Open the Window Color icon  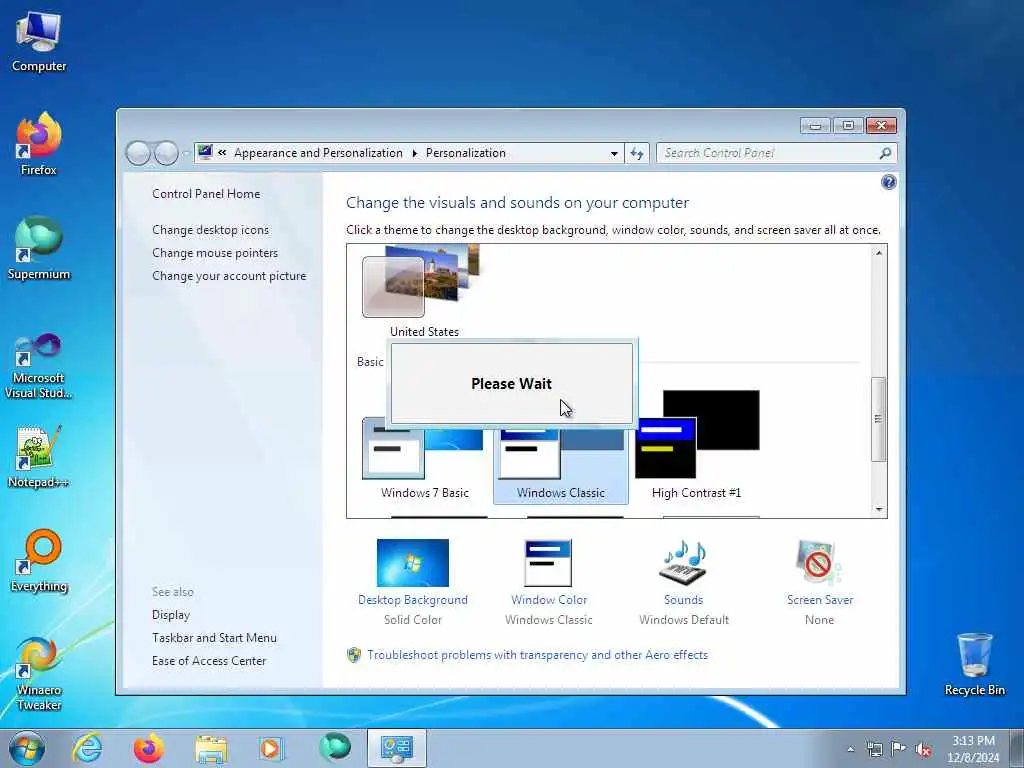click(548, 562)
